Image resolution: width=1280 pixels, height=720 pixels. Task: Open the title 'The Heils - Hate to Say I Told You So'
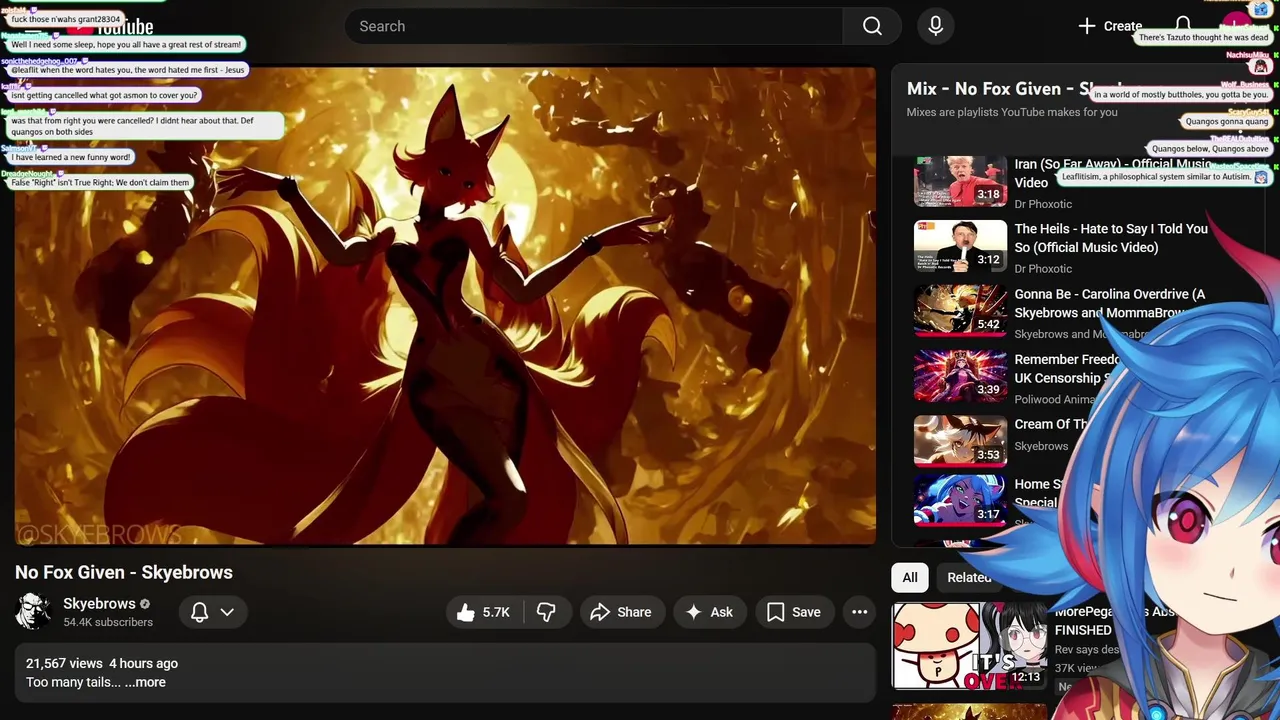click(1111, 238)
